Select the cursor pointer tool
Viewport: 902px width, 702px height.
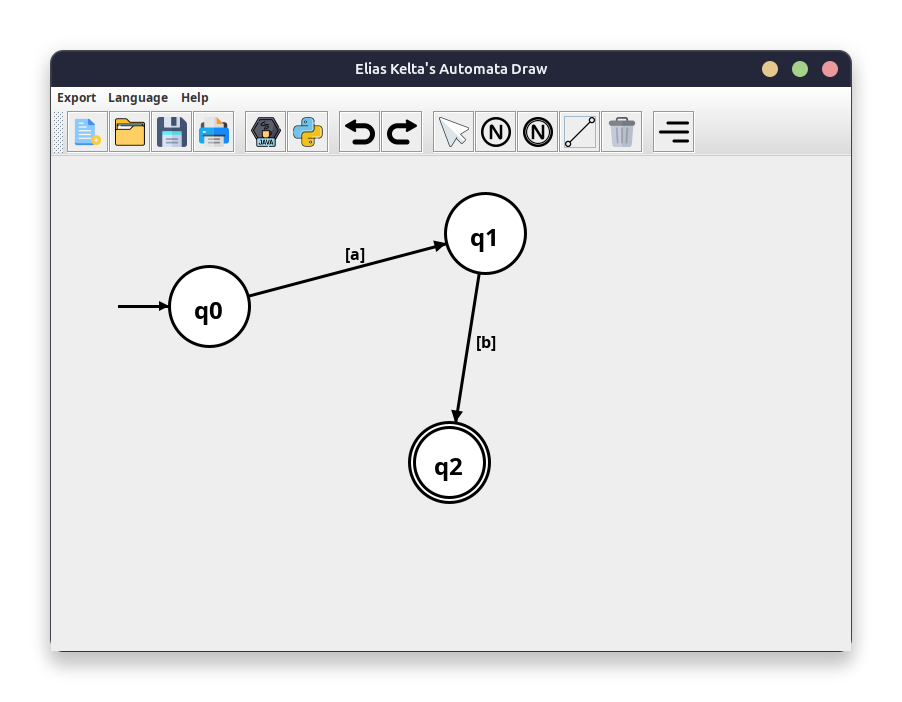pos(454,132)
